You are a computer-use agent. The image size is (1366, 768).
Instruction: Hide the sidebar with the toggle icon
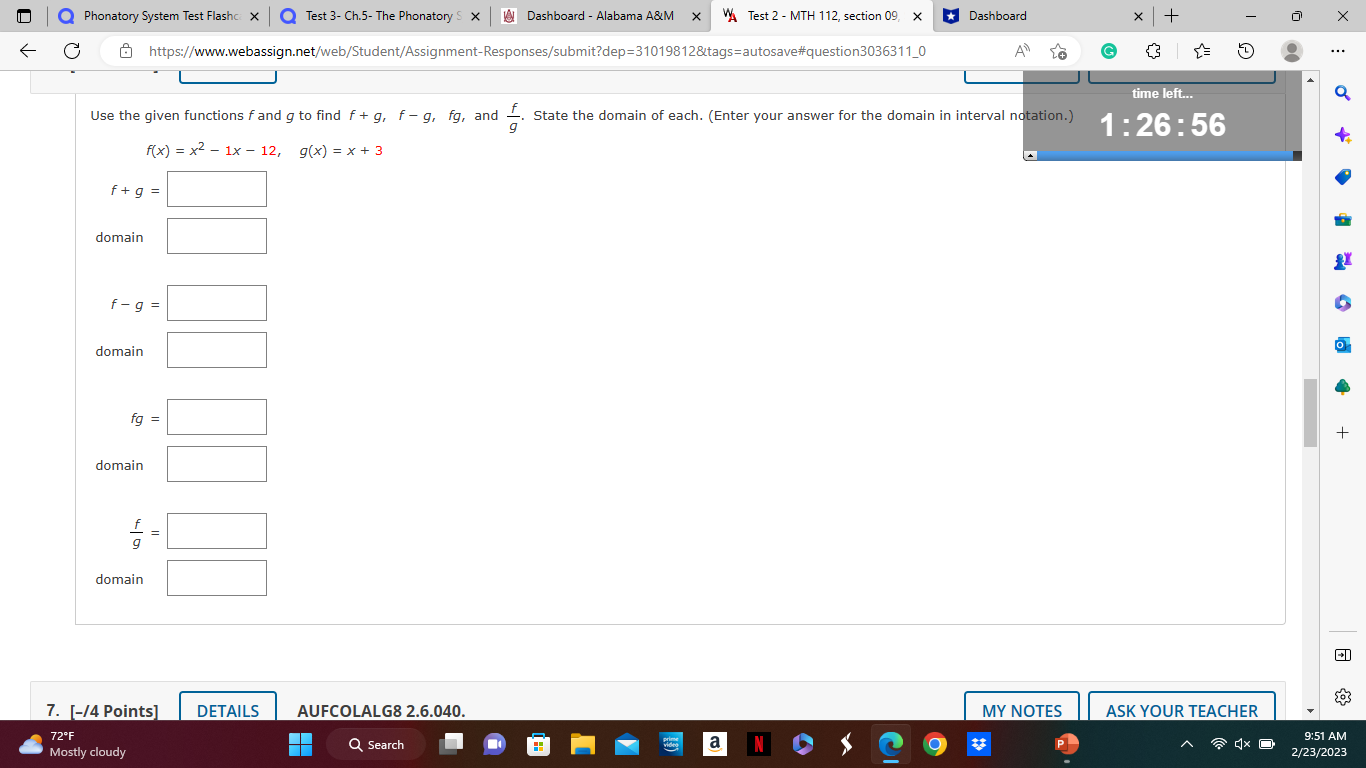pos(1342,654)
